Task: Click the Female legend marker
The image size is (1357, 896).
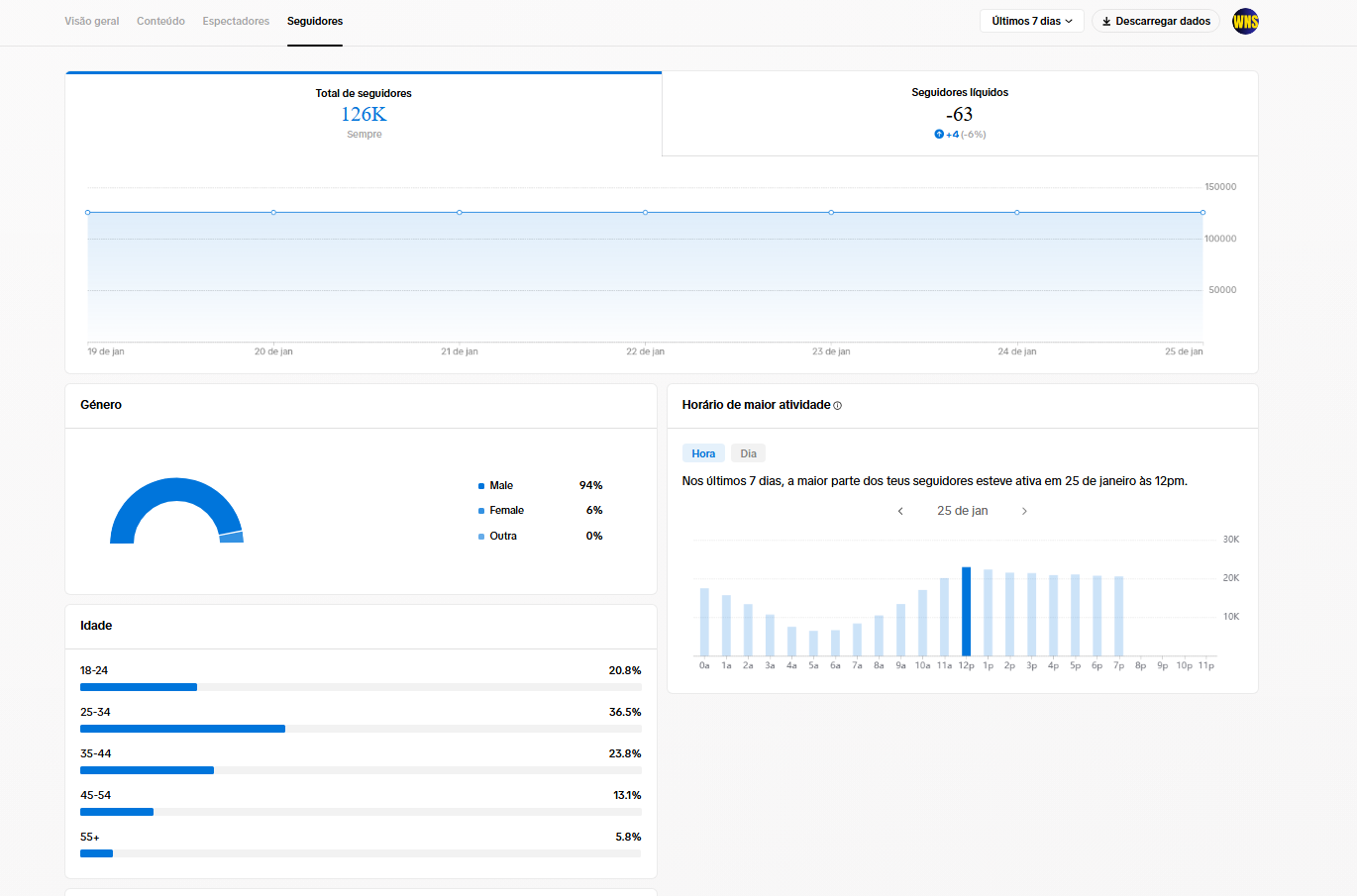Action: [x=481, y=511]
